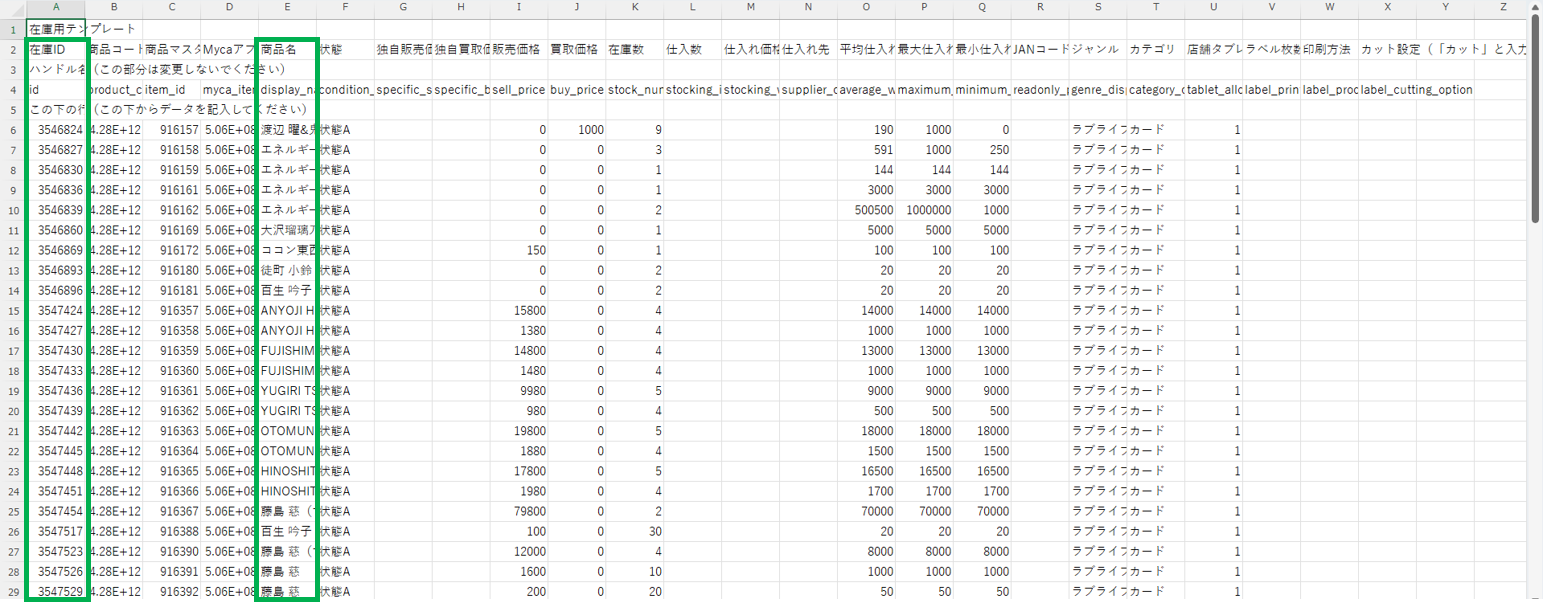Click the 'buy_price' cell
Viewport: 1543px width, 604px height.
(x=577, y=89)
